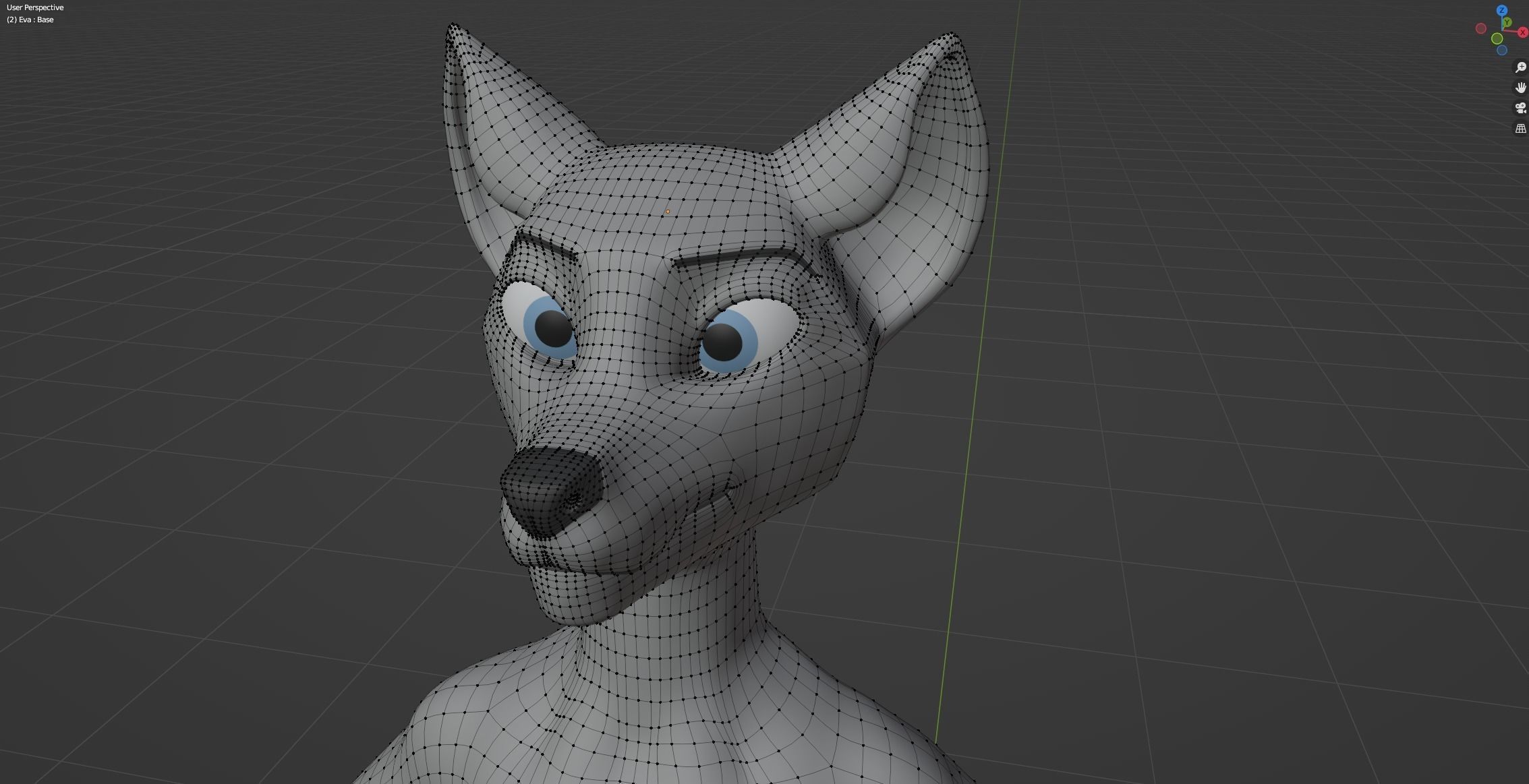Click the unlabeled negative X red circle
The image size is (1529, 784).
pos(1481,28)
